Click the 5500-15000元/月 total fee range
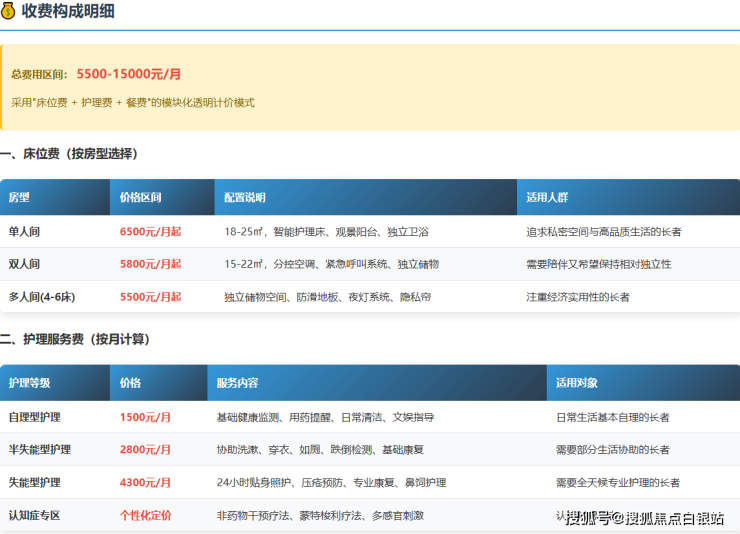 click(x=129, y=74)
